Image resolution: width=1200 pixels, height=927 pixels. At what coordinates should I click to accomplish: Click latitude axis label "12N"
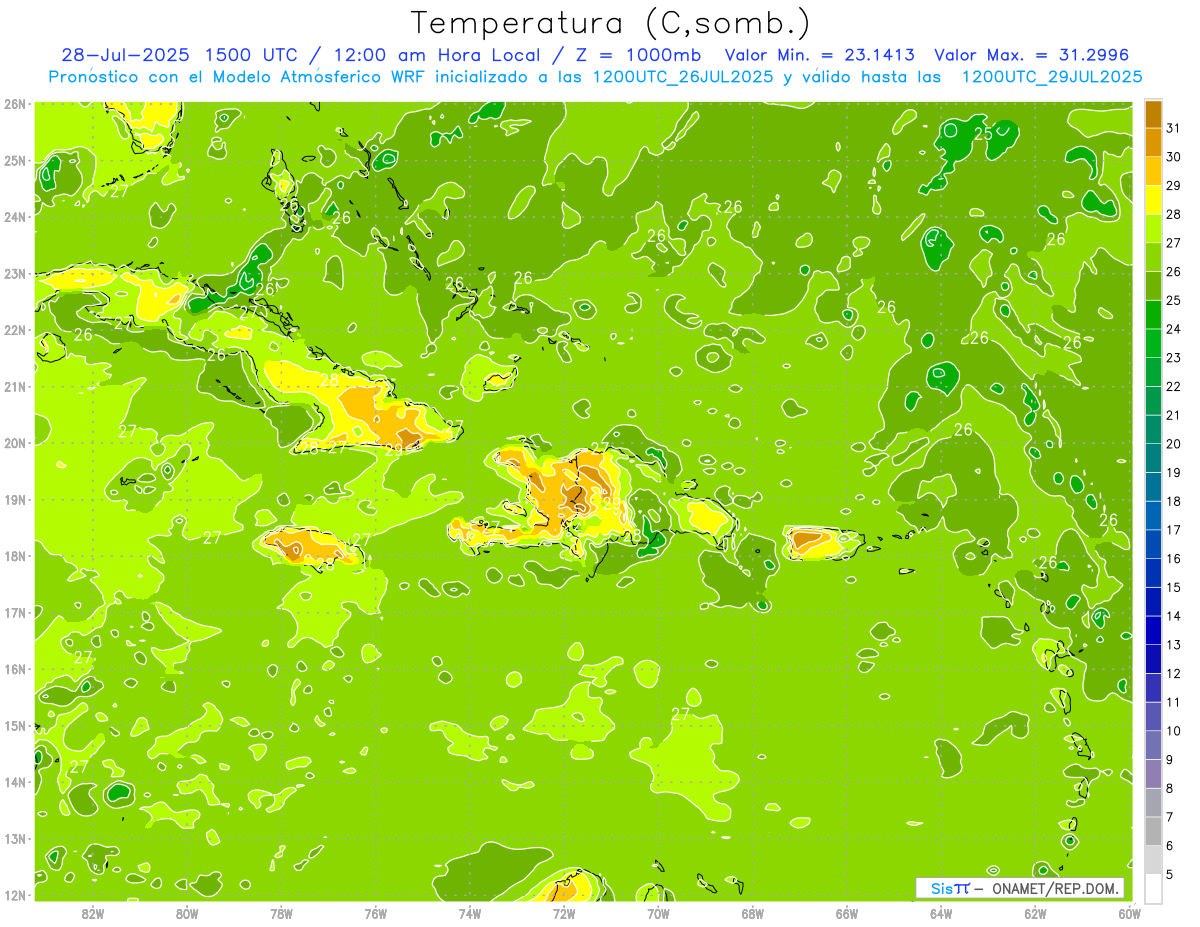14,895
